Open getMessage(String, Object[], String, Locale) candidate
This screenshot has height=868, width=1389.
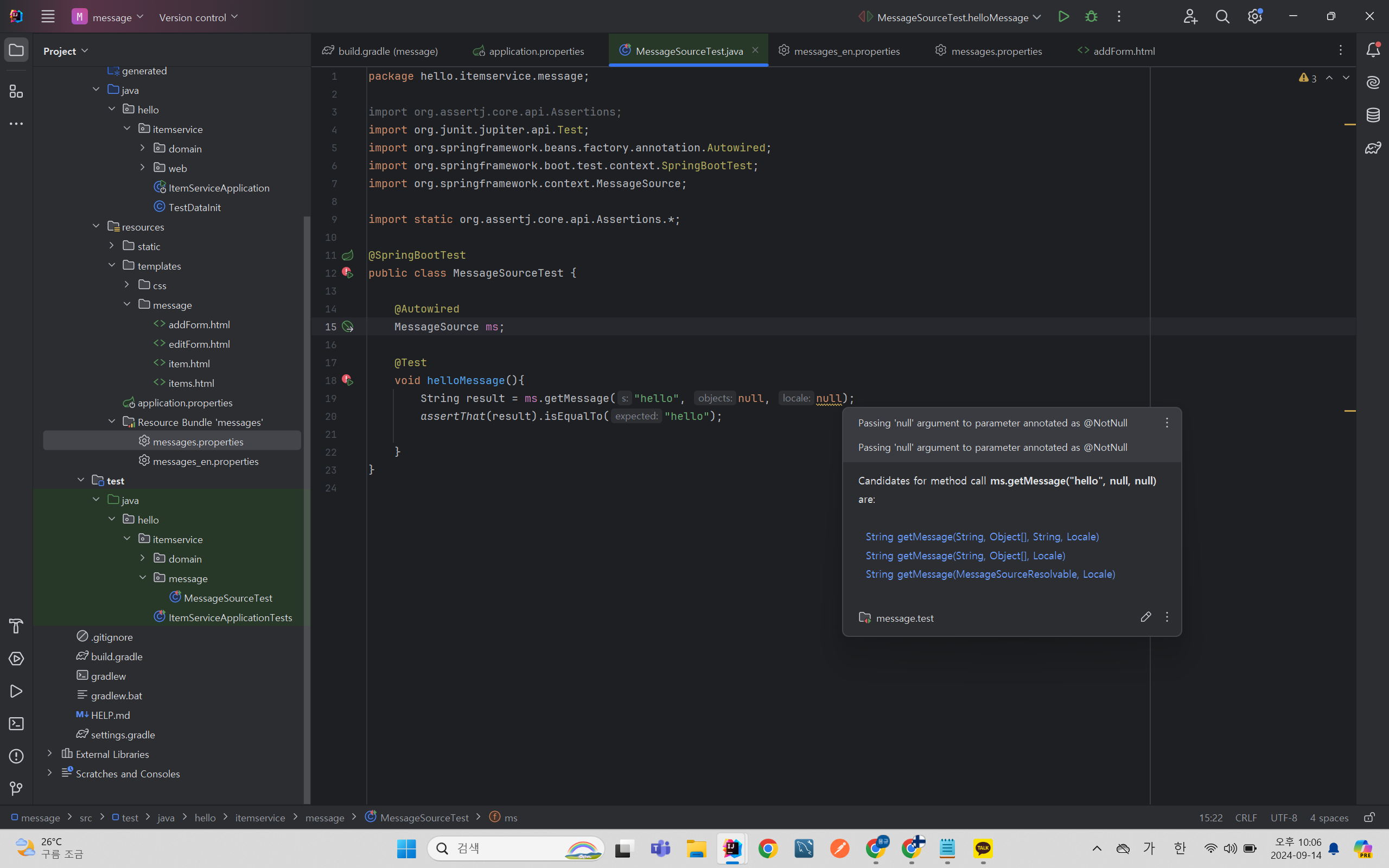coord(982,537)
